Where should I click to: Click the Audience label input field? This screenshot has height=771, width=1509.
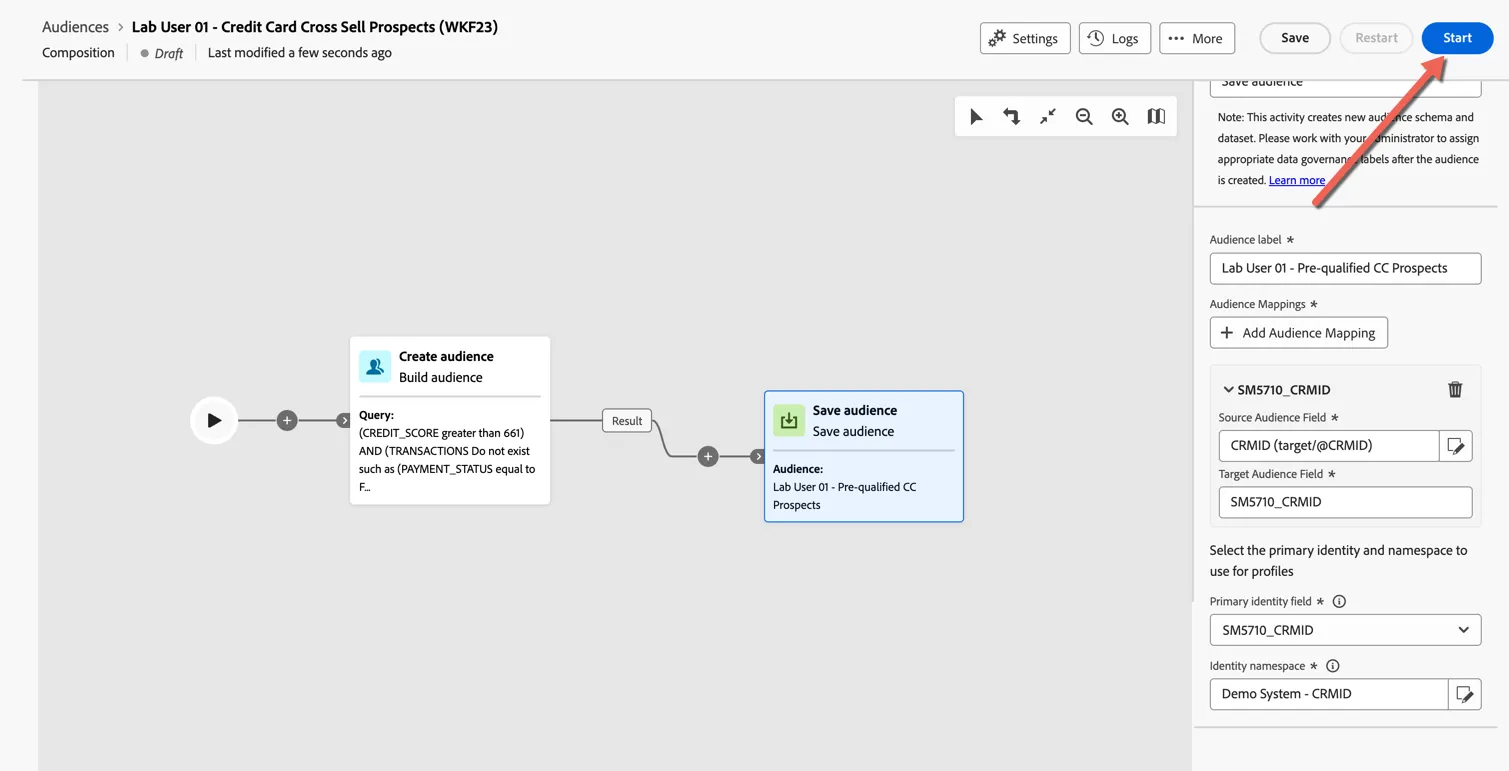pos(1345,268)
